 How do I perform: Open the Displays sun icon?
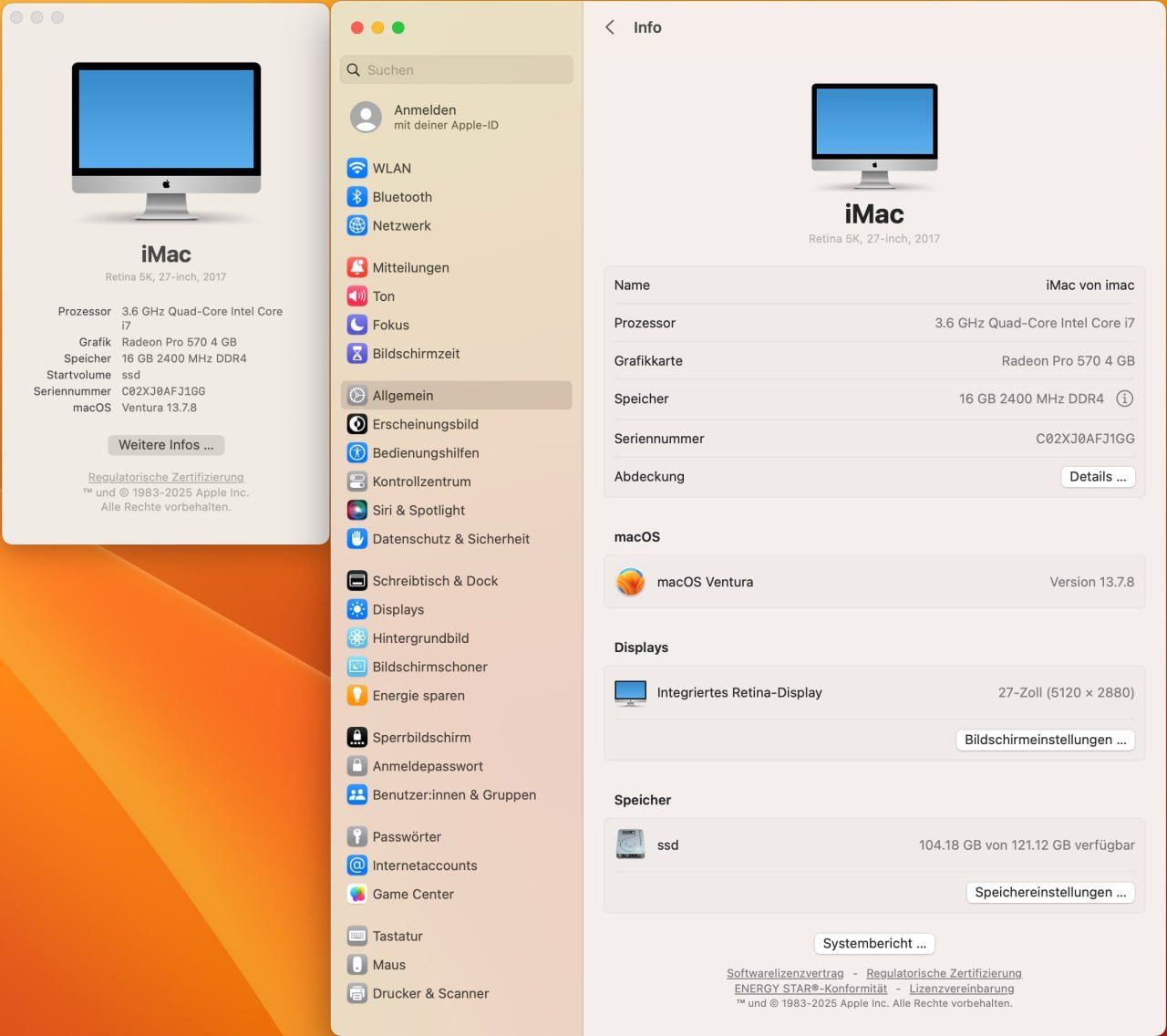pyautogui.click(x=356, y=610)
